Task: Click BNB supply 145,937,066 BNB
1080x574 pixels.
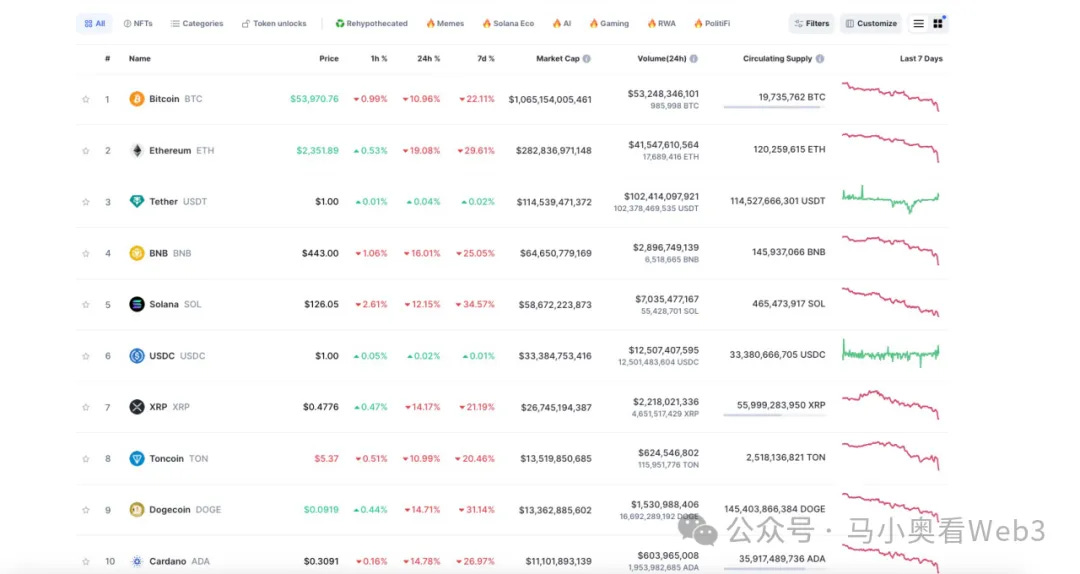Action: [x=789, y=252]
